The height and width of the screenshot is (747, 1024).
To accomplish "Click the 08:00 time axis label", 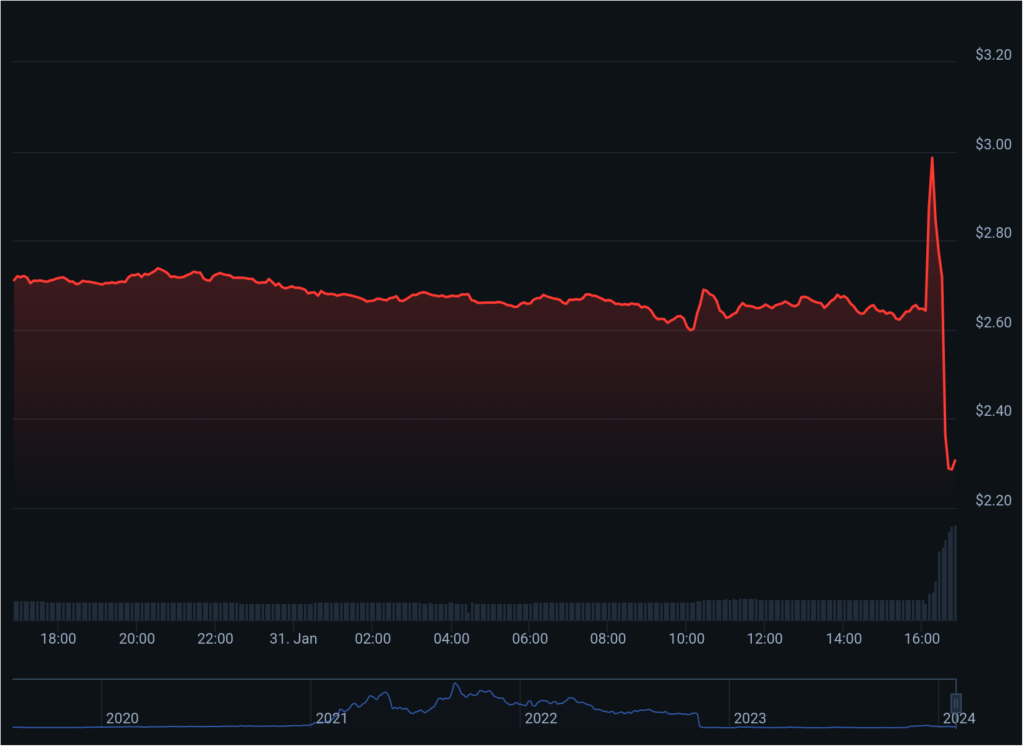I will [x=608, y=639].
